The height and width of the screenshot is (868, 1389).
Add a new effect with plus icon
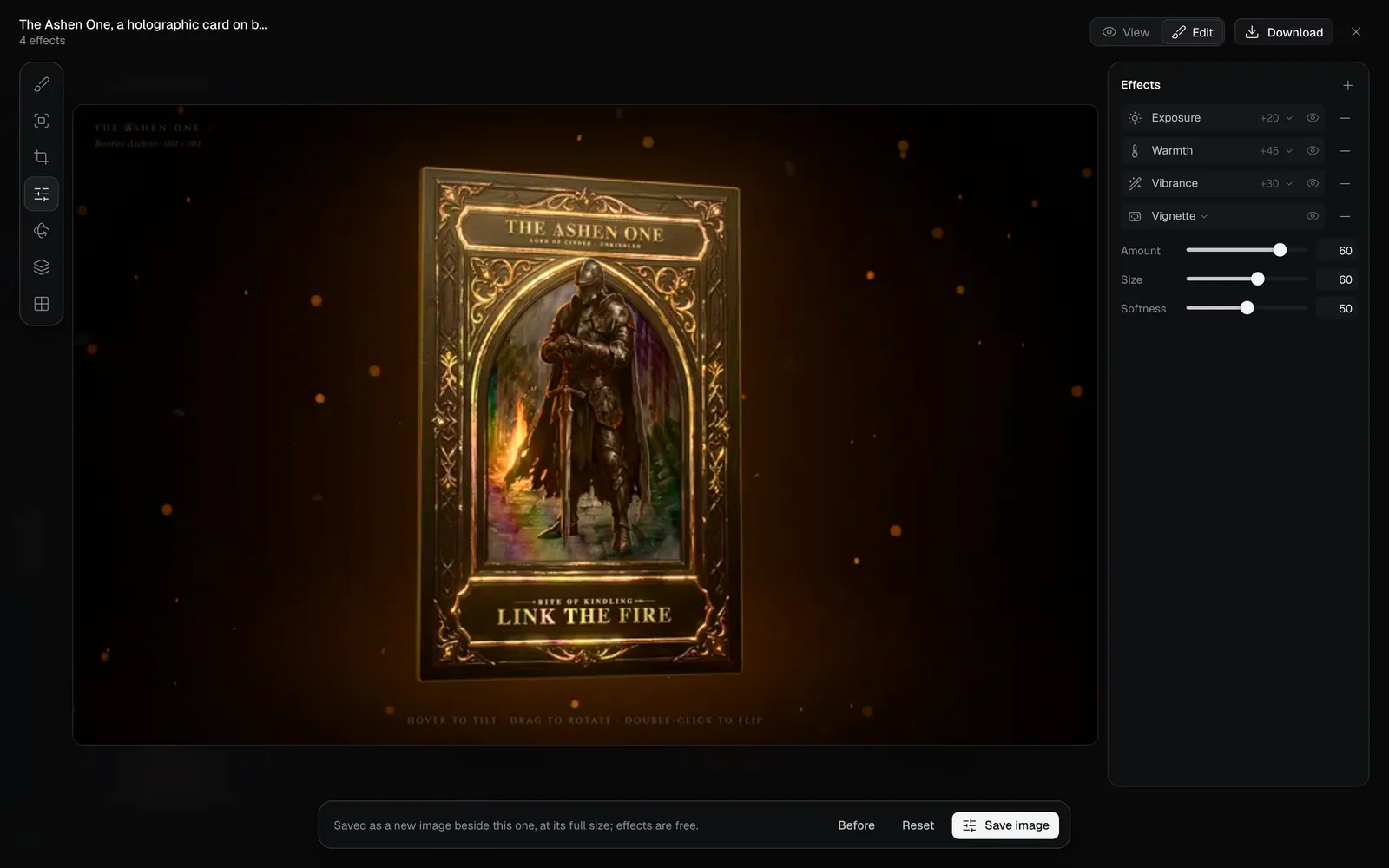1347,85
